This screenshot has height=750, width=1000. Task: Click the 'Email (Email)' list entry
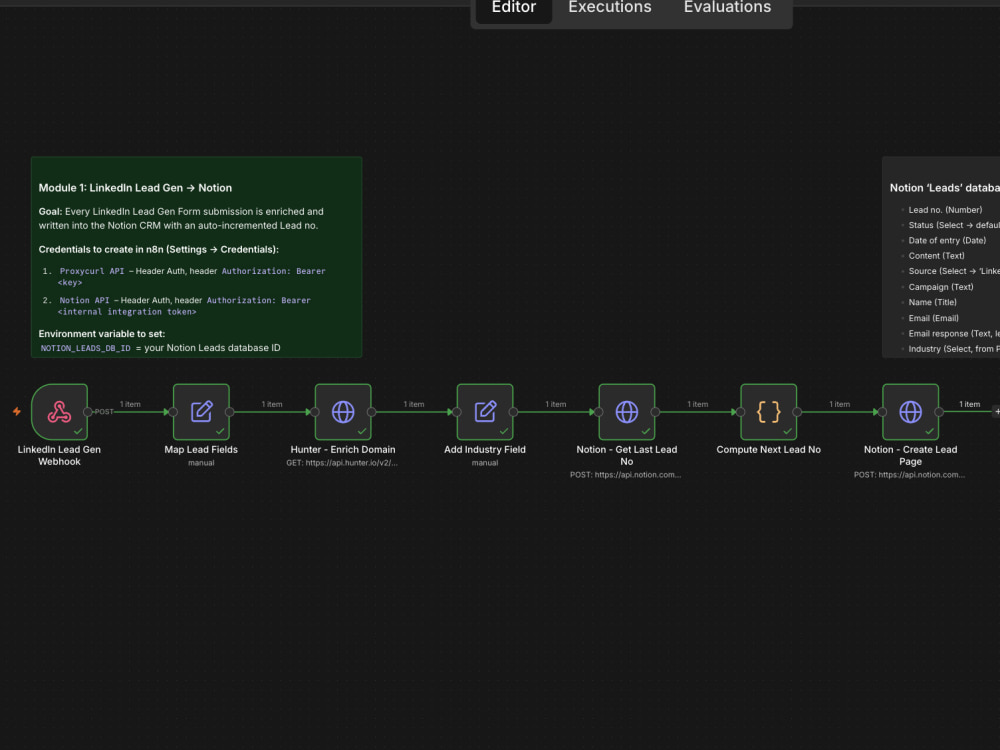pyautogui.click(x=933, y=318)
